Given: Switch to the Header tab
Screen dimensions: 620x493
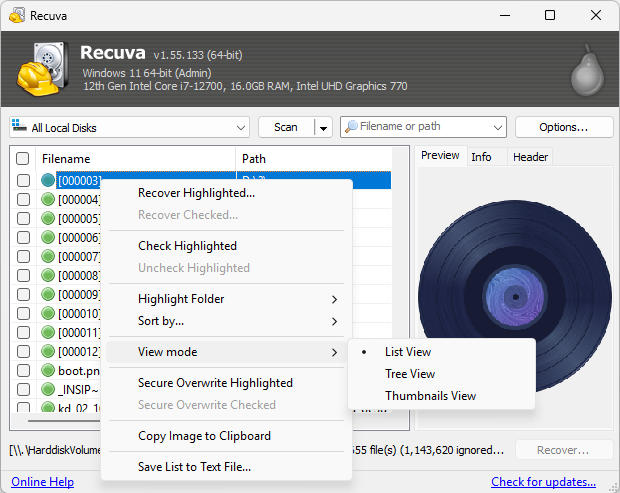Looking at the screenshot, I should click(530, 157).
